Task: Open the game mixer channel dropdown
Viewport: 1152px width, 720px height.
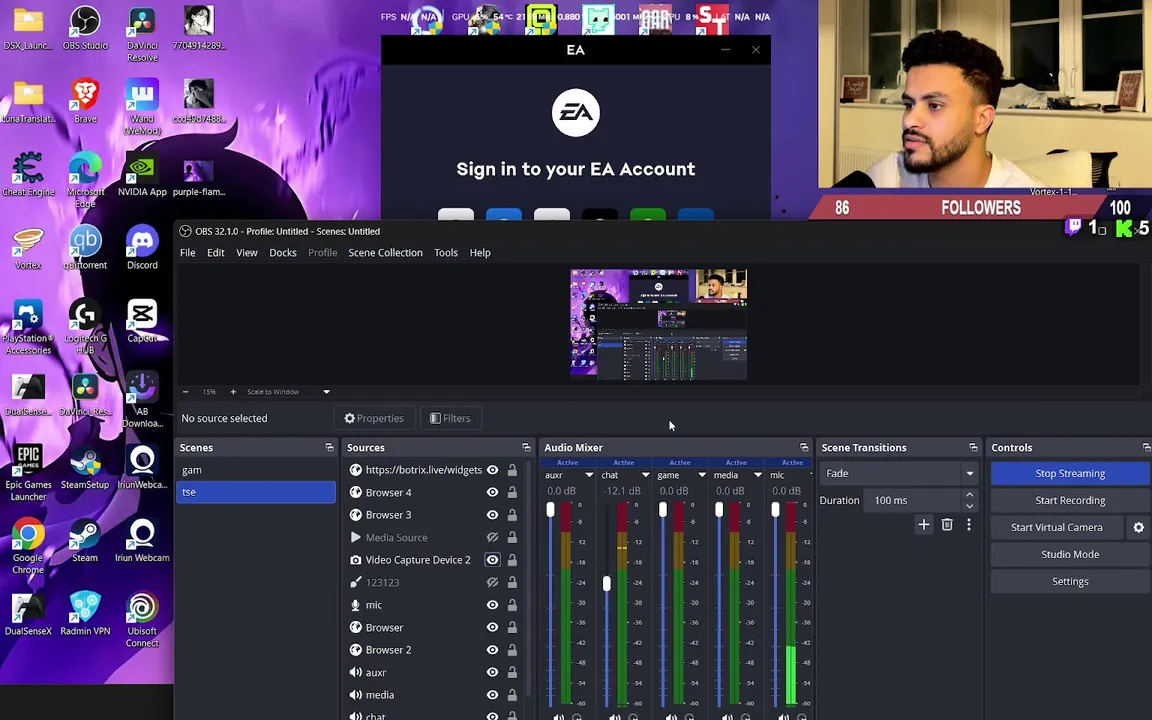Action: click(702, 475)
